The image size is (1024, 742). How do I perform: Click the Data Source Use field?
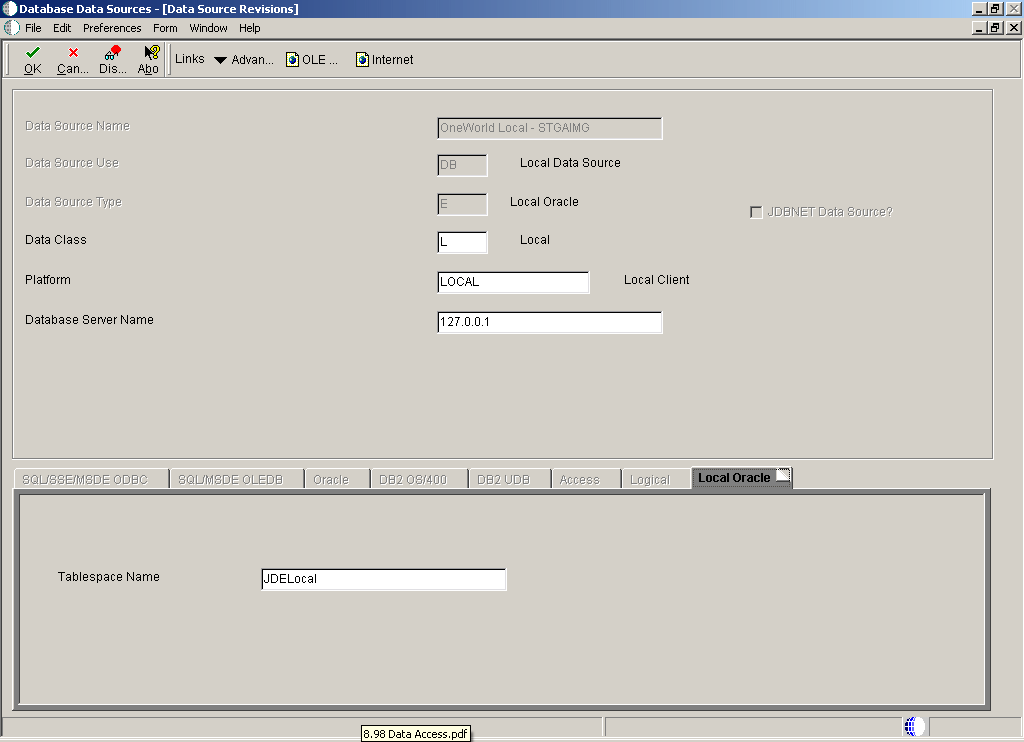462,165
